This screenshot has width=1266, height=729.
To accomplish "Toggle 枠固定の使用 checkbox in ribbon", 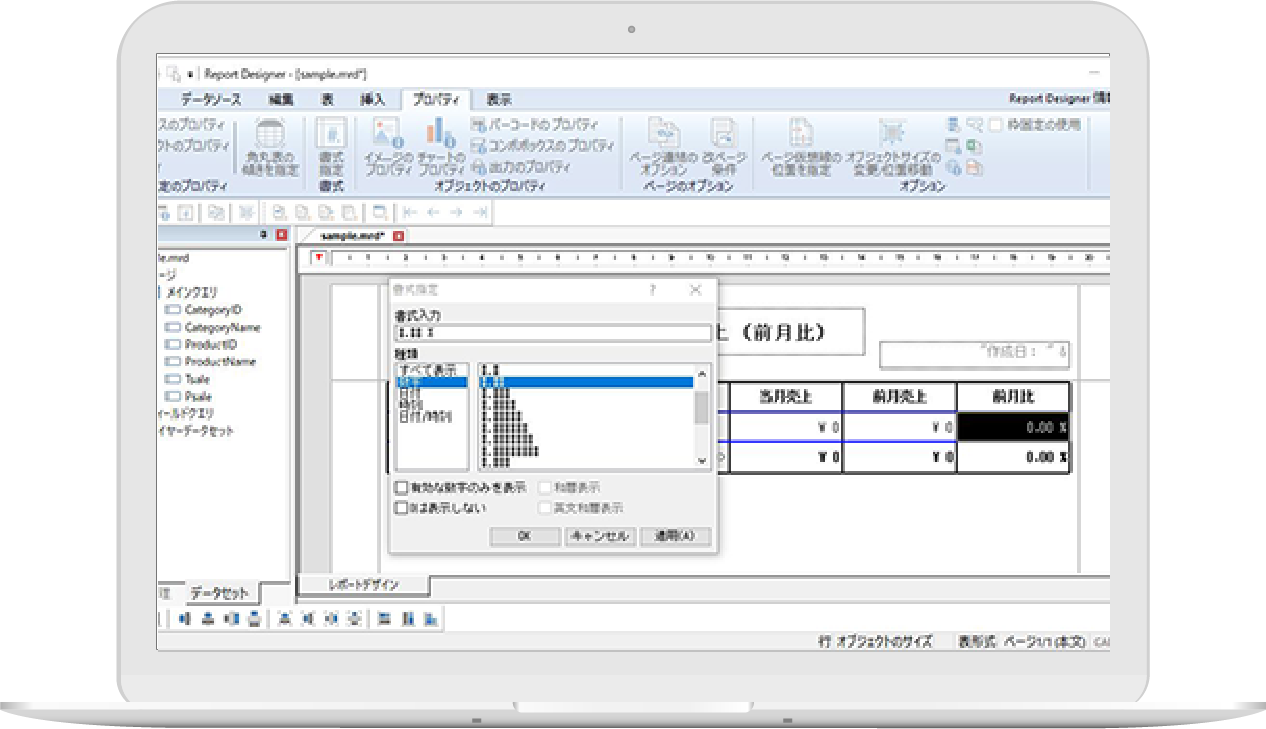I will point(996,125).
